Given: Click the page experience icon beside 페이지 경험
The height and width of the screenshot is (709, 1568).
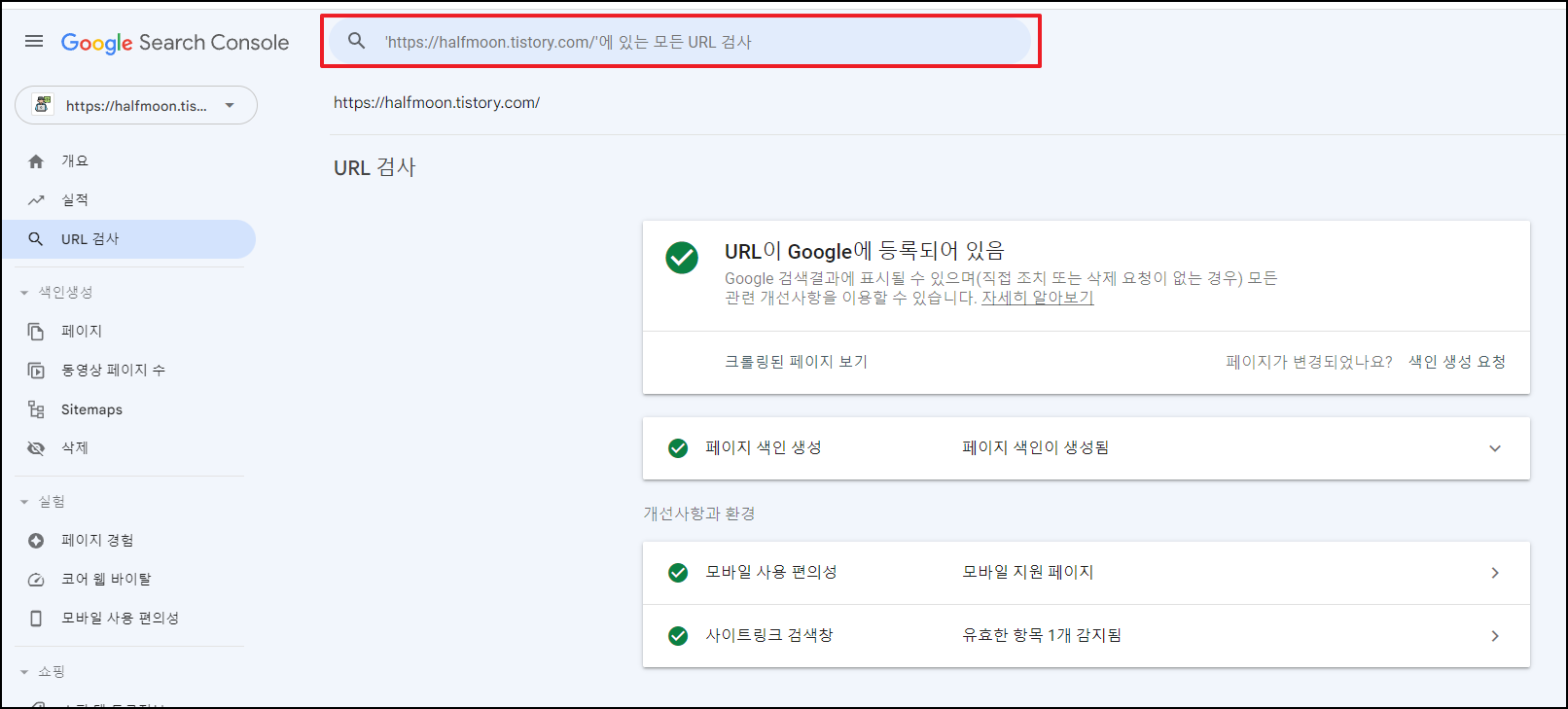Looking at the screenshot, I should [x=36, y=541].
